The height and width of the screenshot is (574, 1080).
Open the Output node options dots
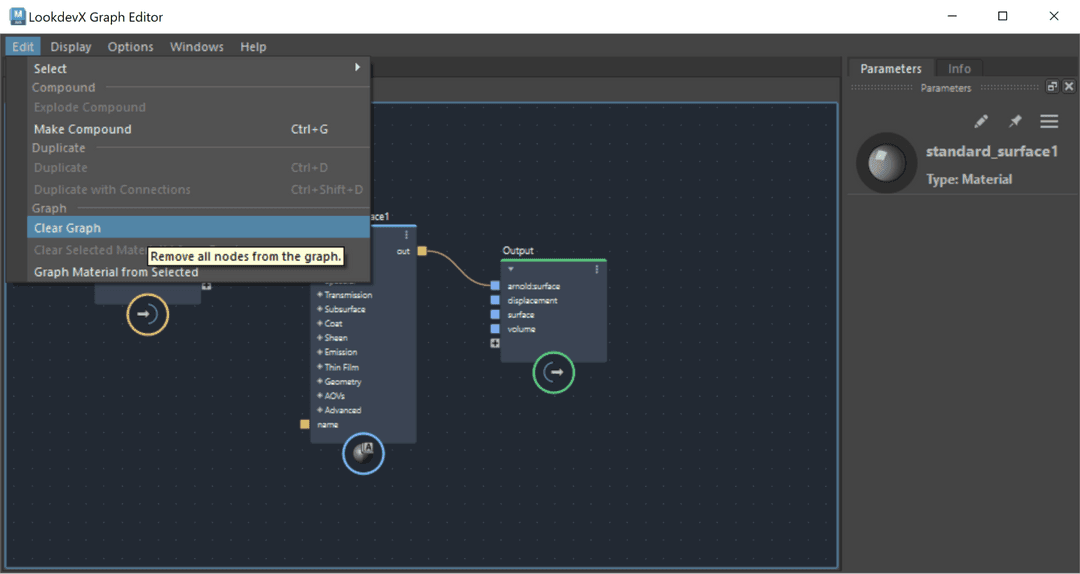(x=596, y=269)
